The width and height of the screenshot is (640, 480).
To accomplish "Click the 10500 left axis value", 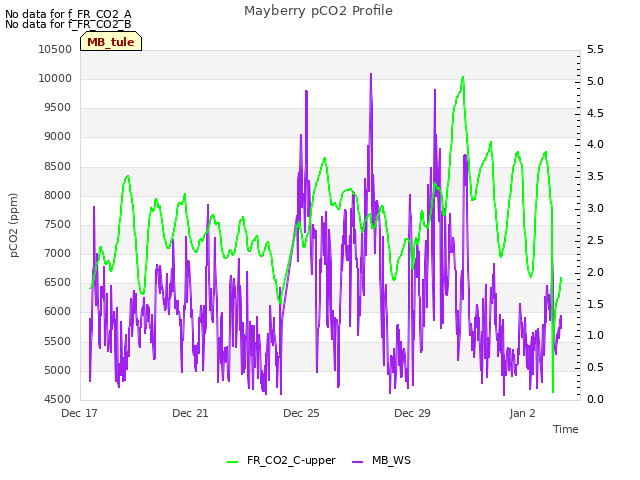I will tap(55, 49).
